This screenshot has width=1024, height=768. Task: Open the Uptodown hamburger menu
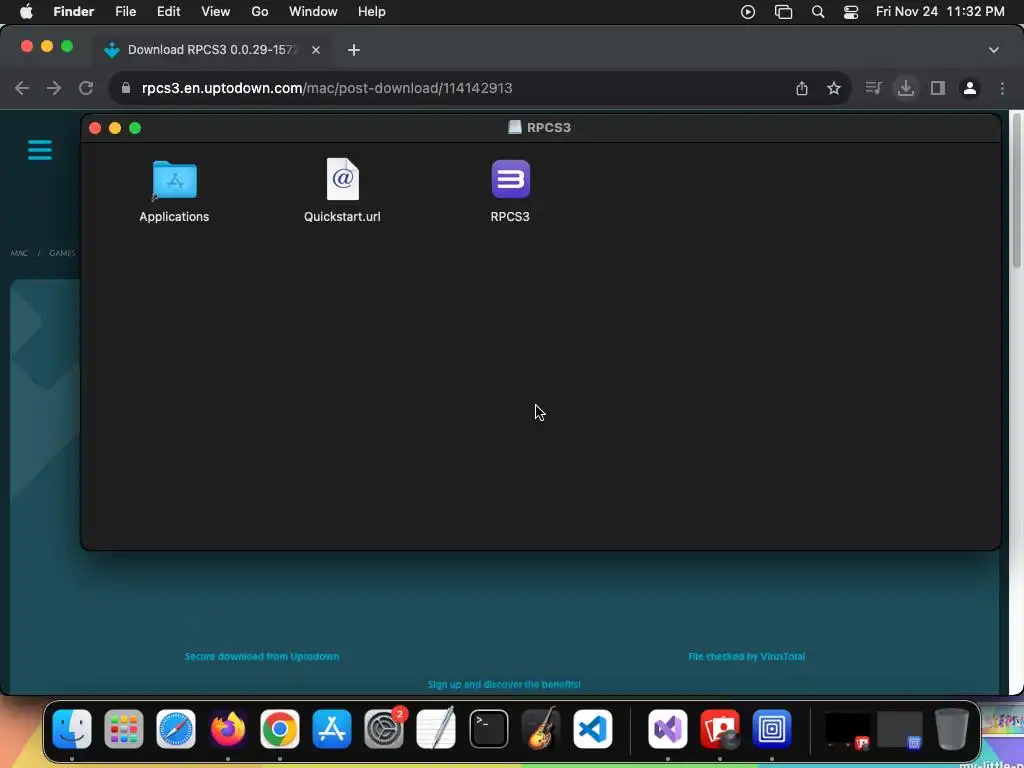click(40, 150)
